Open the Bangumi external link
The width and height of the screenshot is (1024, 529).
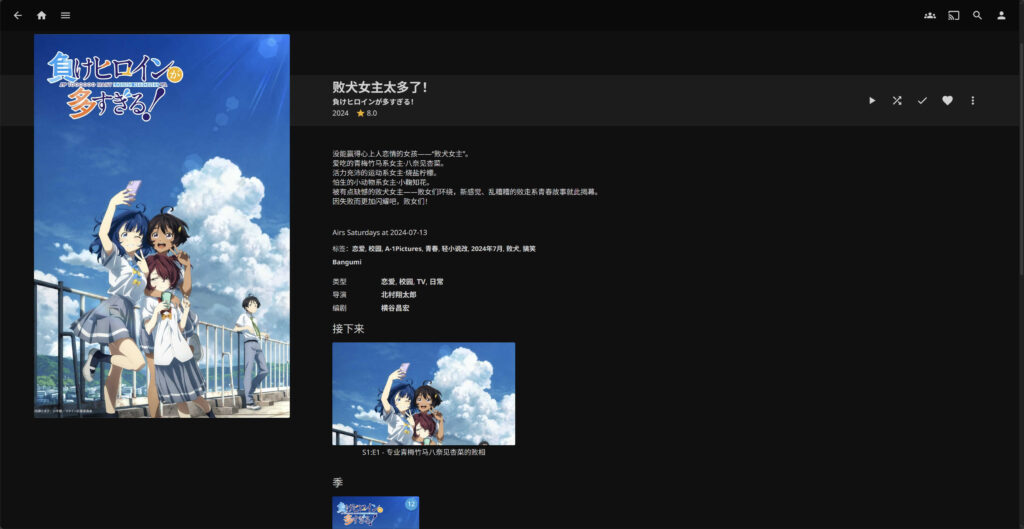pos(347,262)
